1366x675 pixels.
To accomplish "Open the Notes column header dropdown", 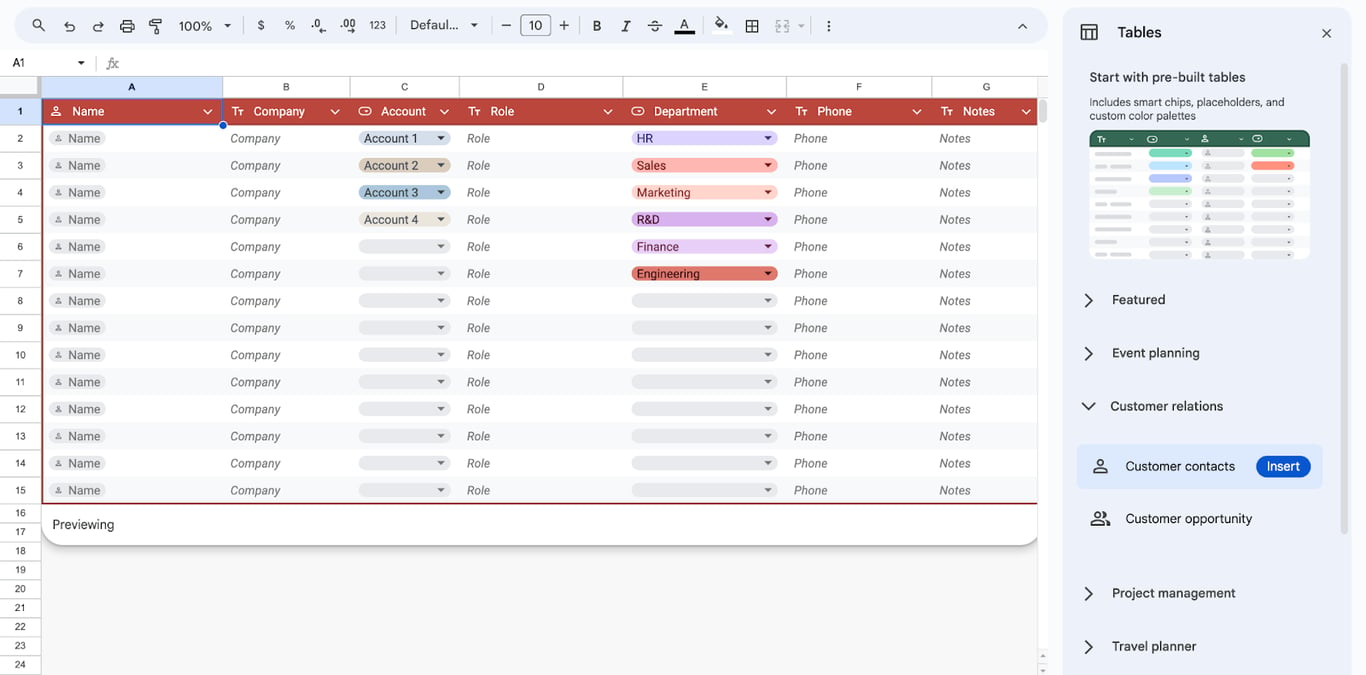I will point(1024,112).
